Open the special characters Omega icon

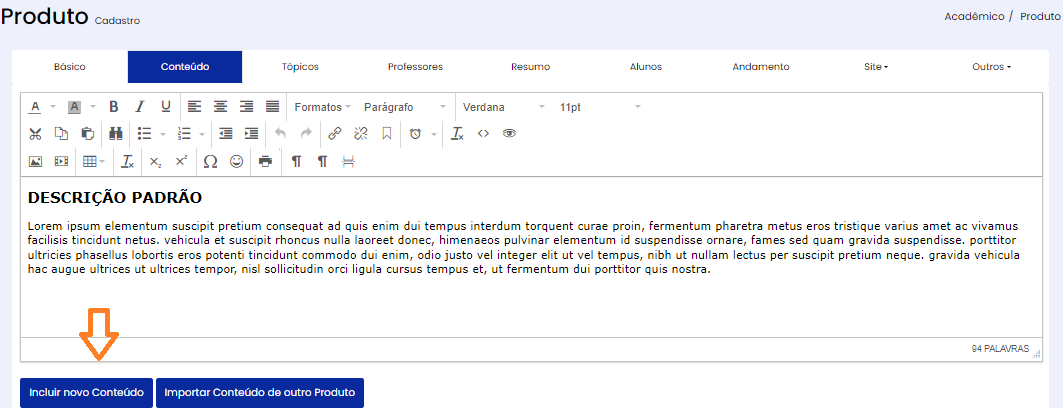pos(210,161)
